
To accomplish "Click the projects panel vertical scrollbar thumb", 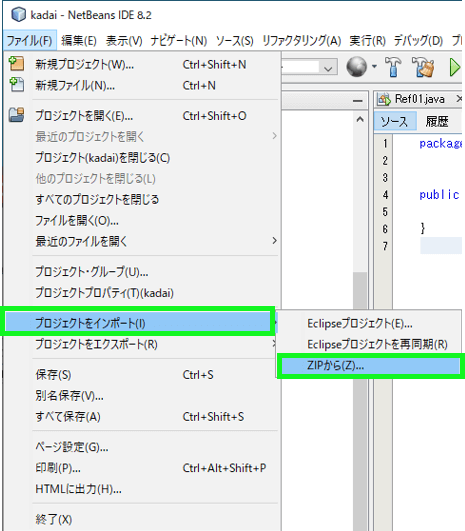I will (x=360, y=400).
